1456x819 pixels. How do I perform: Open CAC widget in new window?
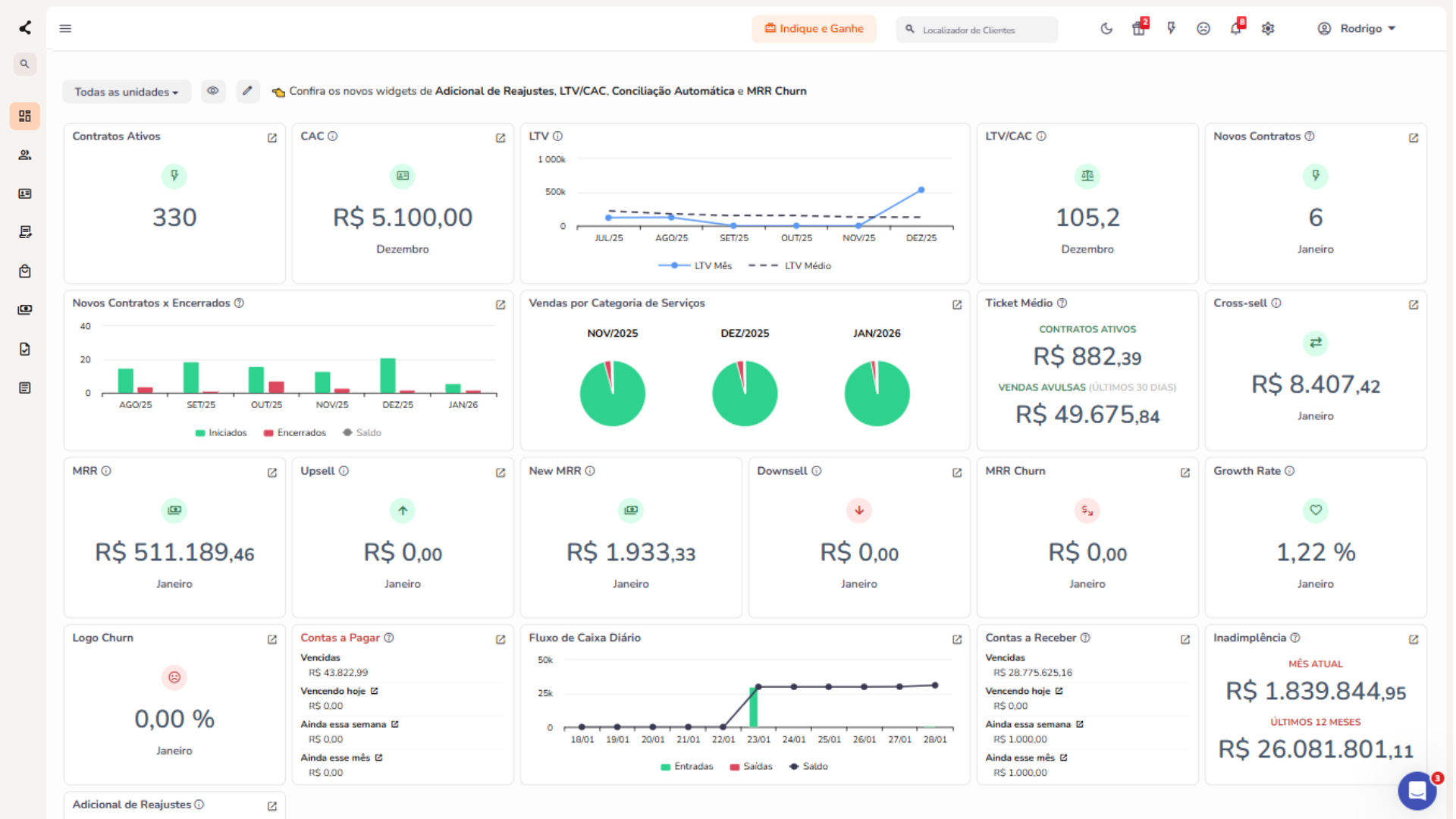click(500, 138)
